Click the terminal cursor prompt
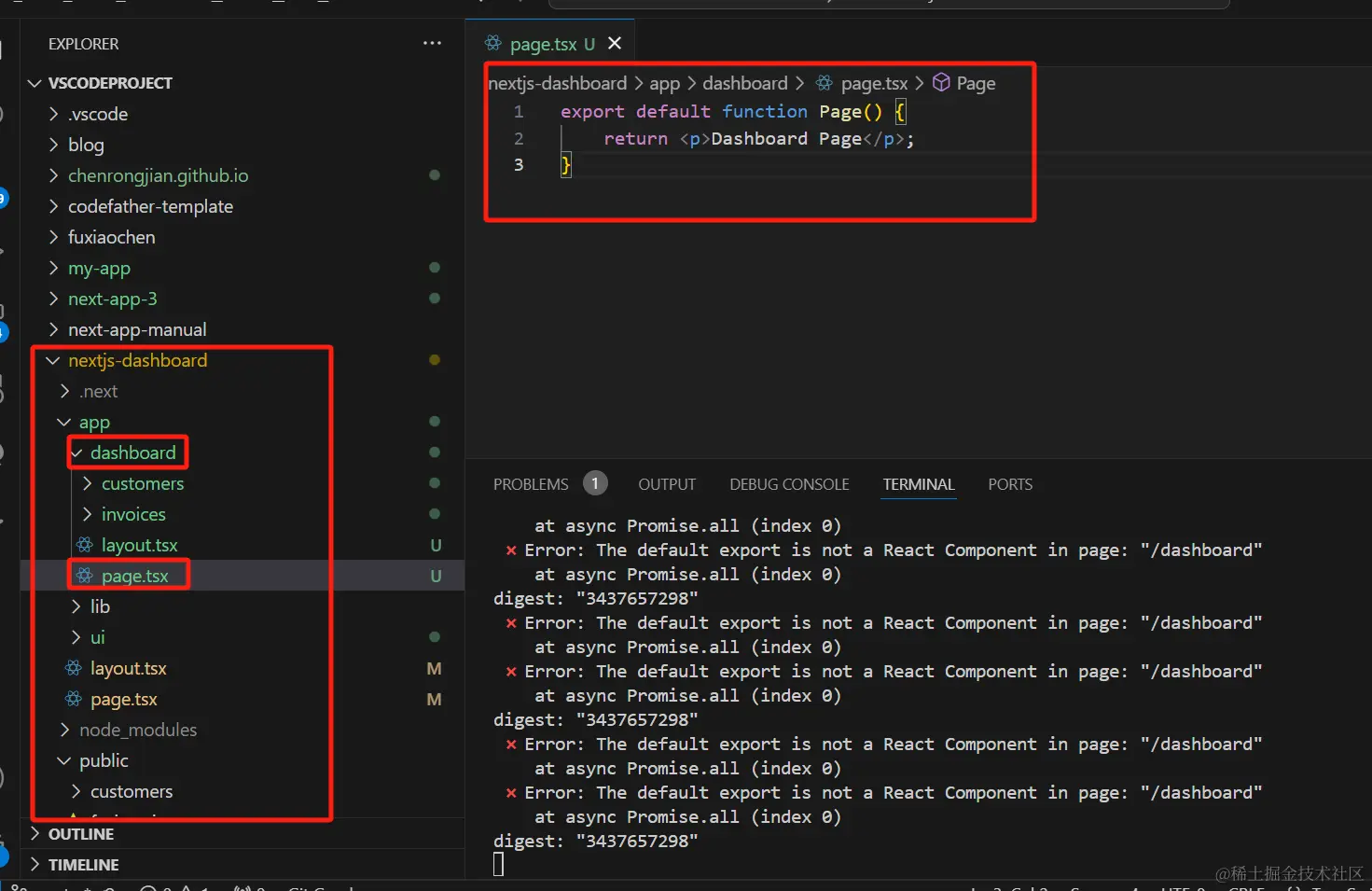 click(x=499, y=865)
